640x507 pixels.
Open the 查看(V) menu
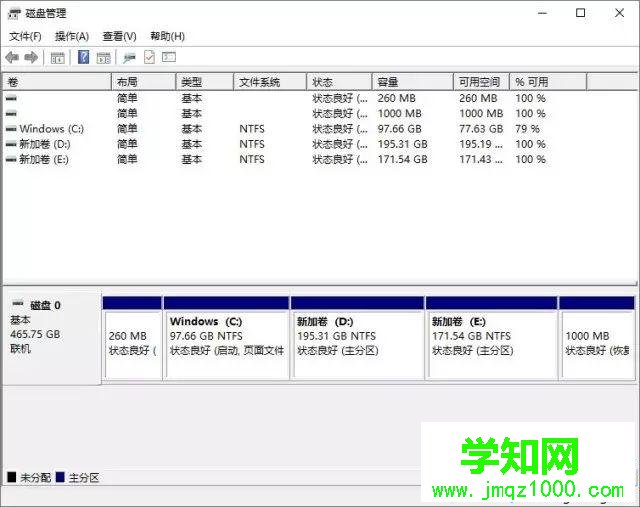coord(119,37)
